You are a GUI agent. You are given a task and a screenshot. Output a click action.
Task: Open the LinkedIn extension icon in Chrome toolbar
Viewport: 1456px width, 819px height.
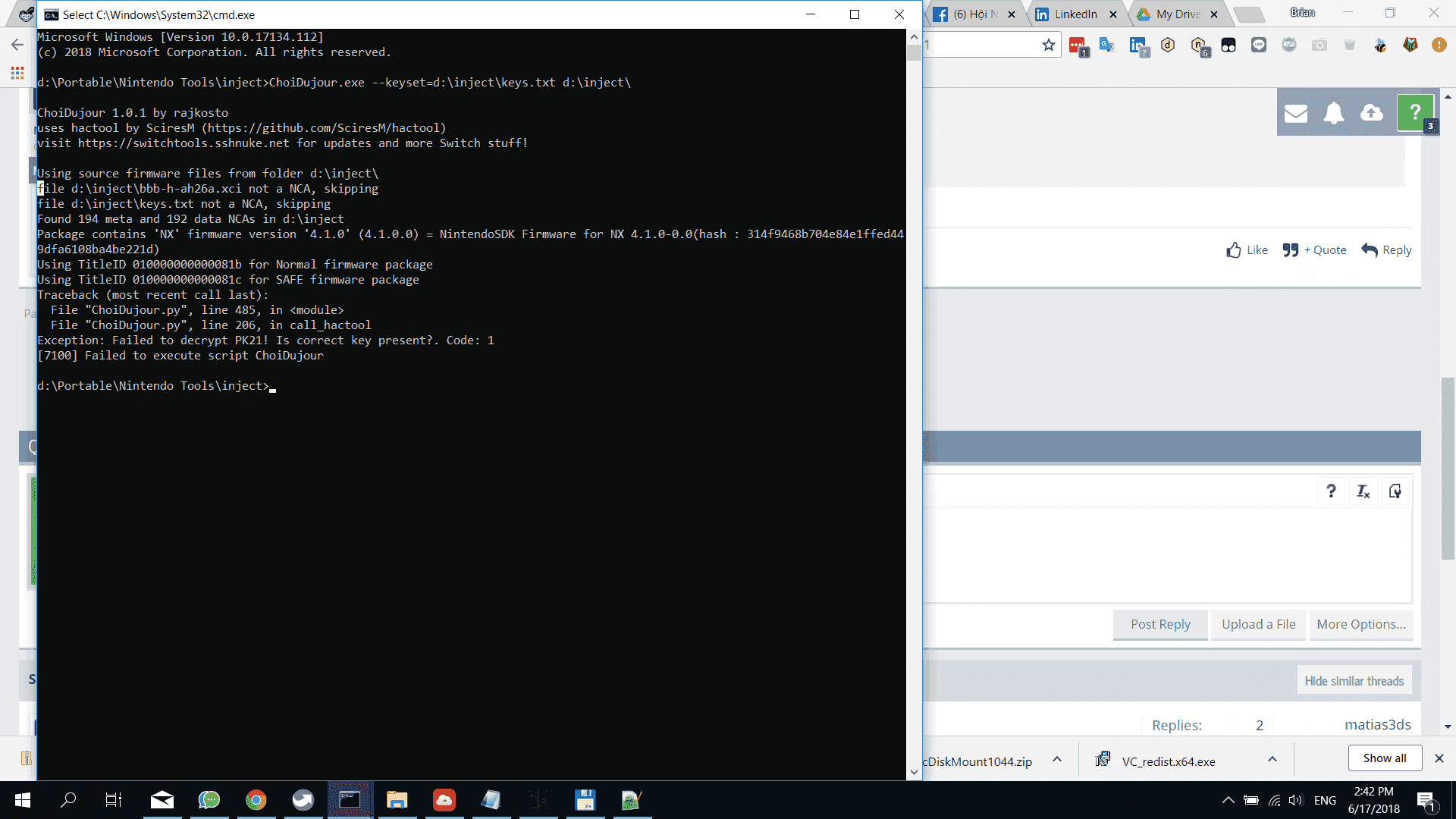[1138, 46]
